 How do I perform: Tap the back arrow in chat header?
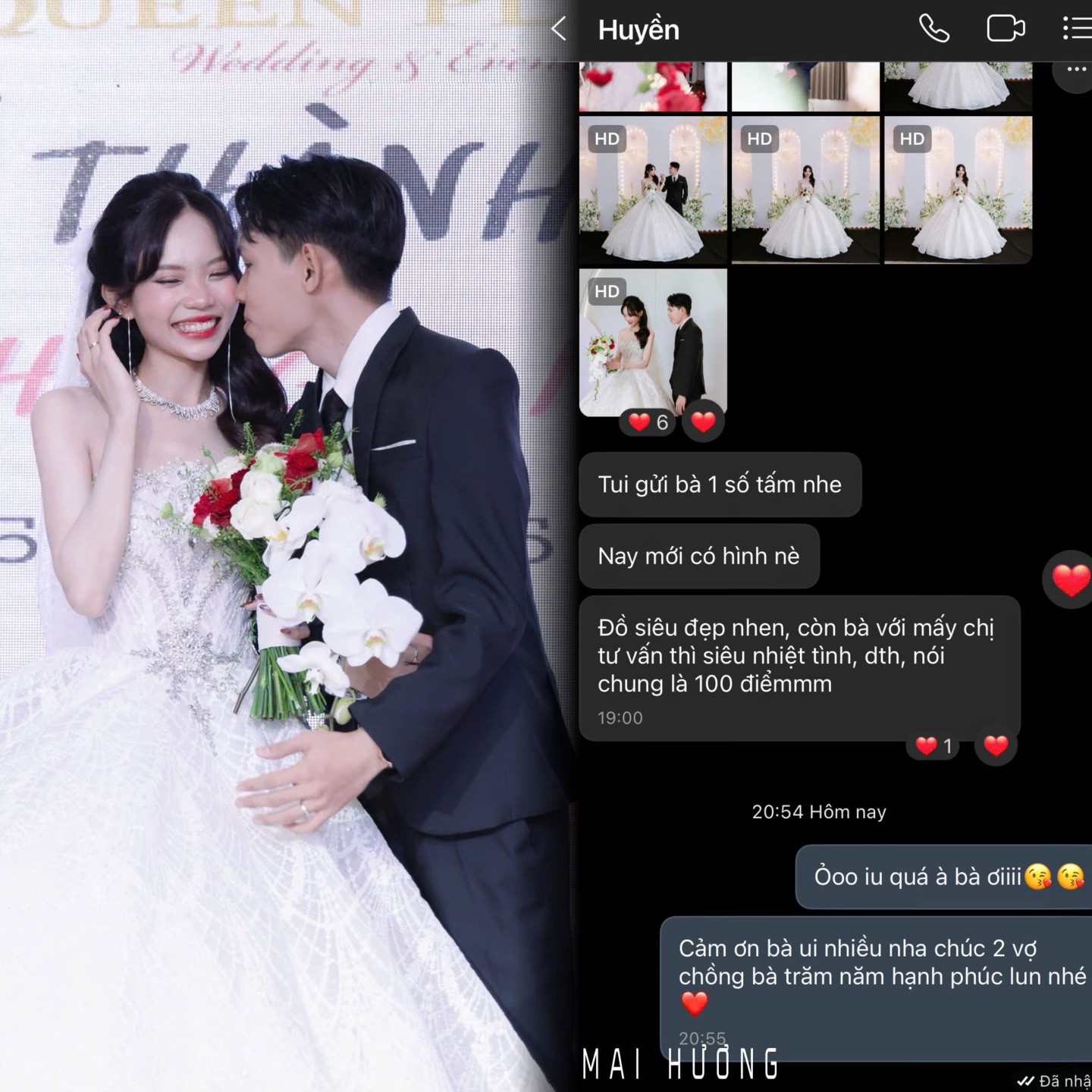click(x=560, y=30)
